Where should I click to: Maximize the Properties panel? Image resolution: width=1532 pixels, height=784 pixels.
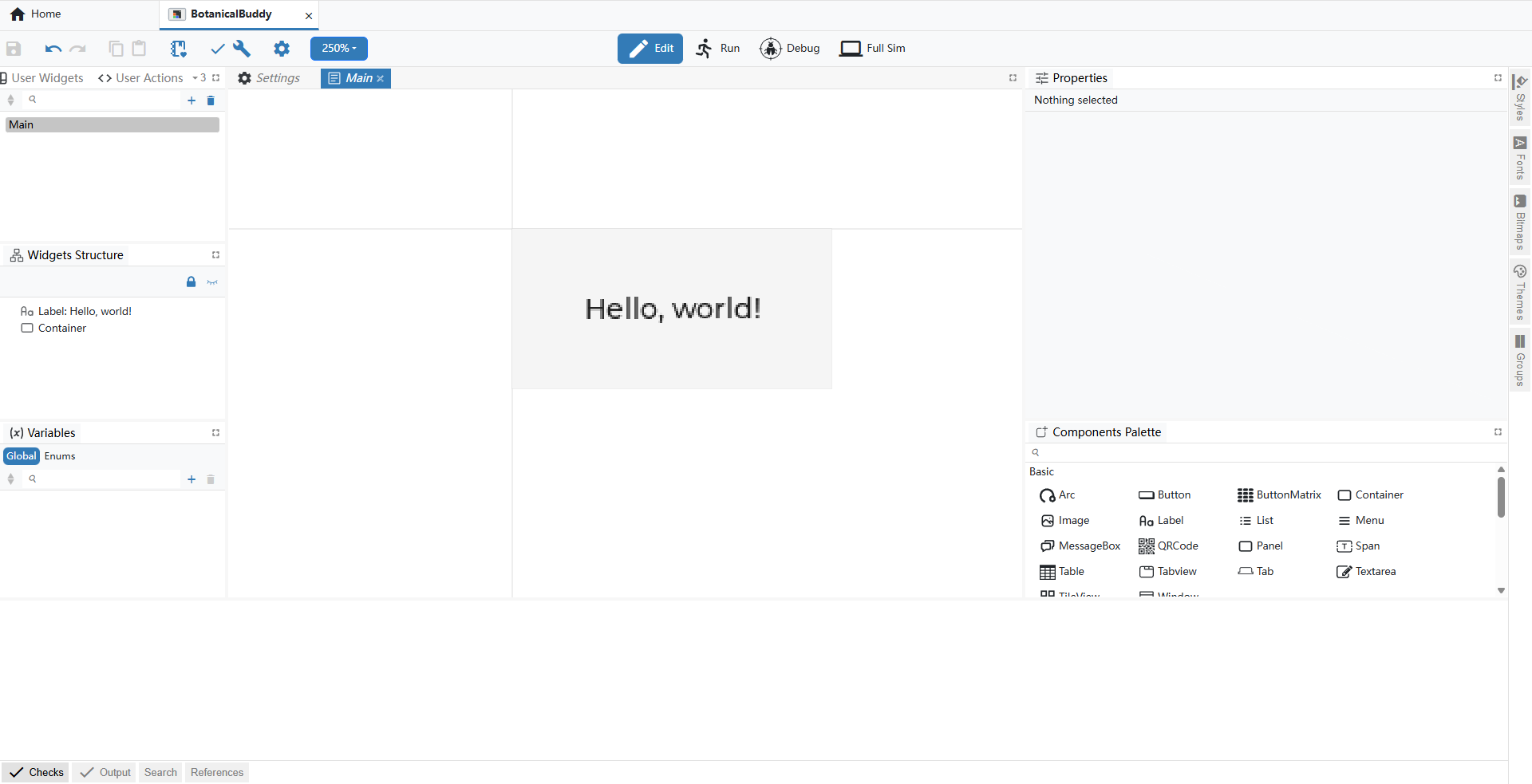pos(1498,78)
